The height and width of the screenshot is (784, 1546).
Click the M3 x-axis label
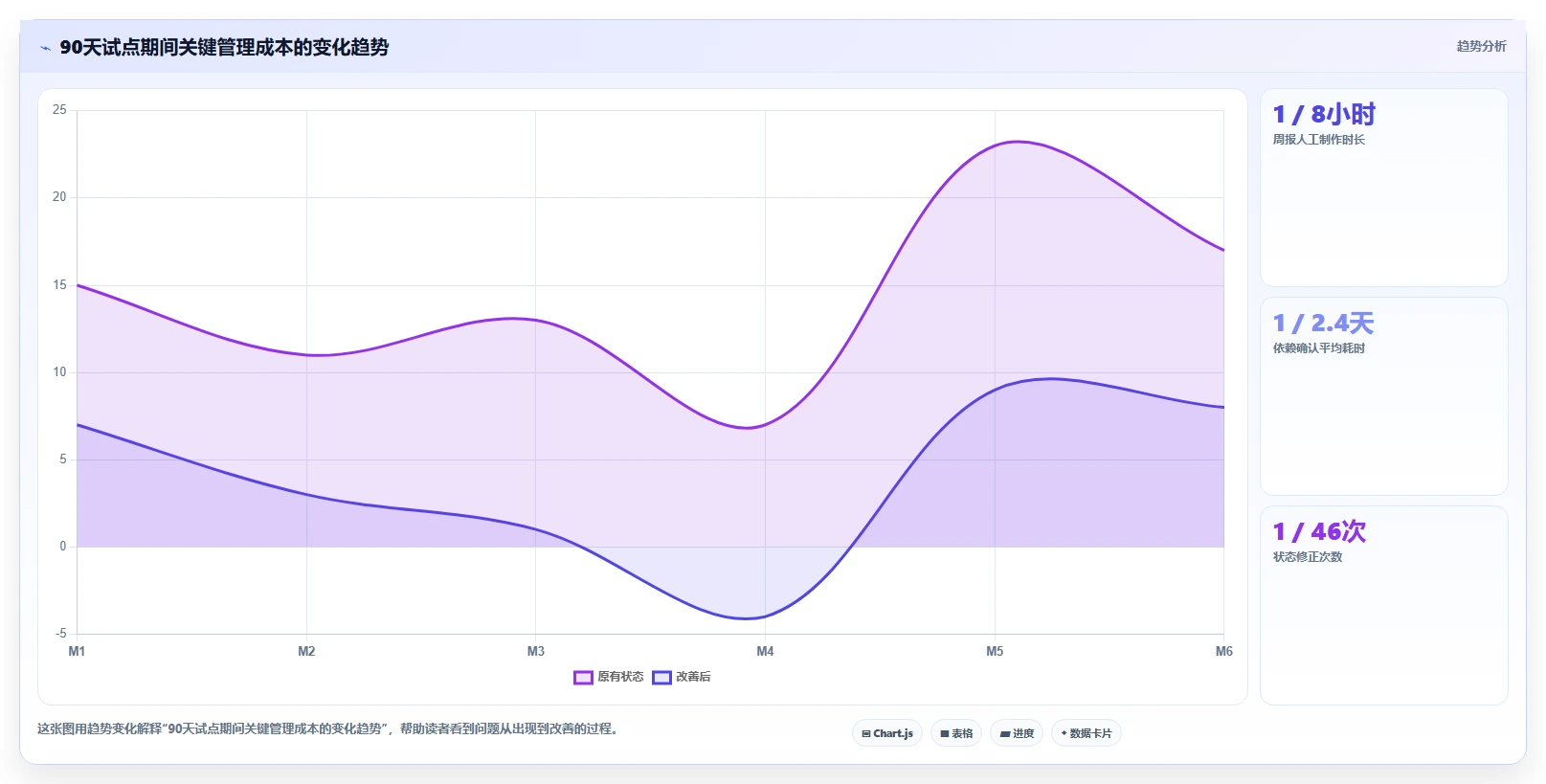536,651
